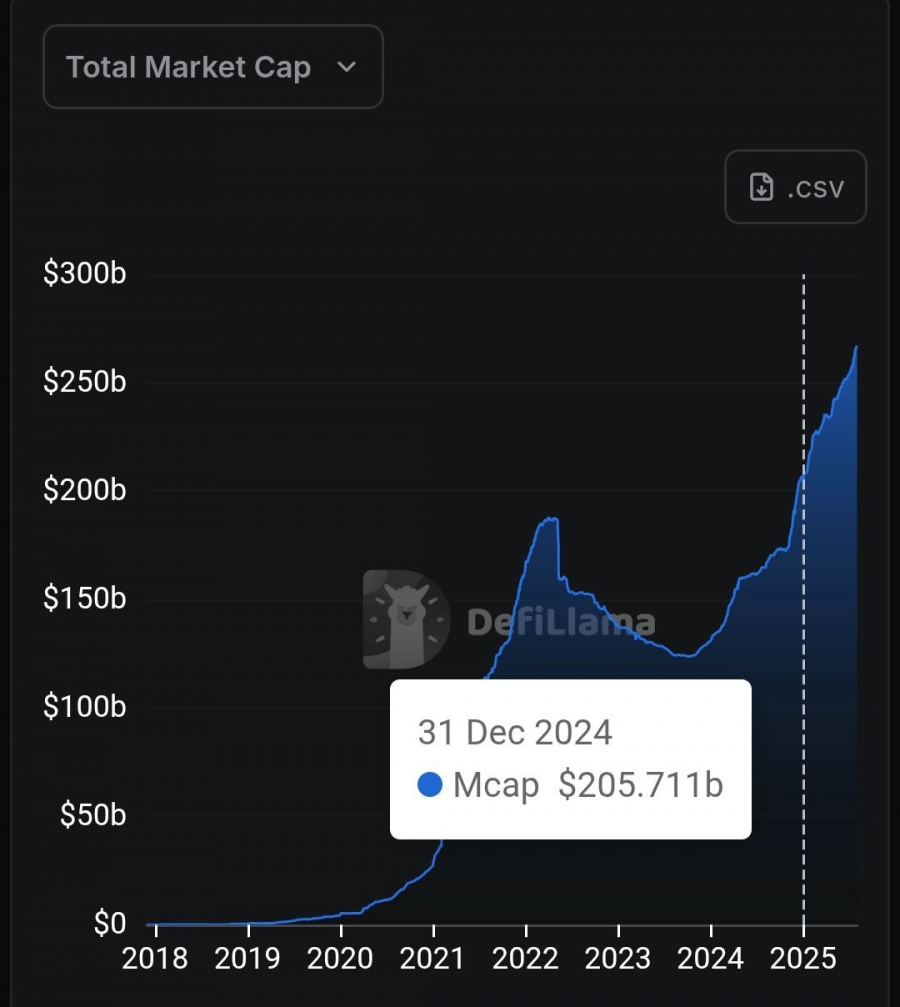Select the 2020 x-axis label
The height and width of the screenshot is (1007, 900).
(x=340, y=958)
